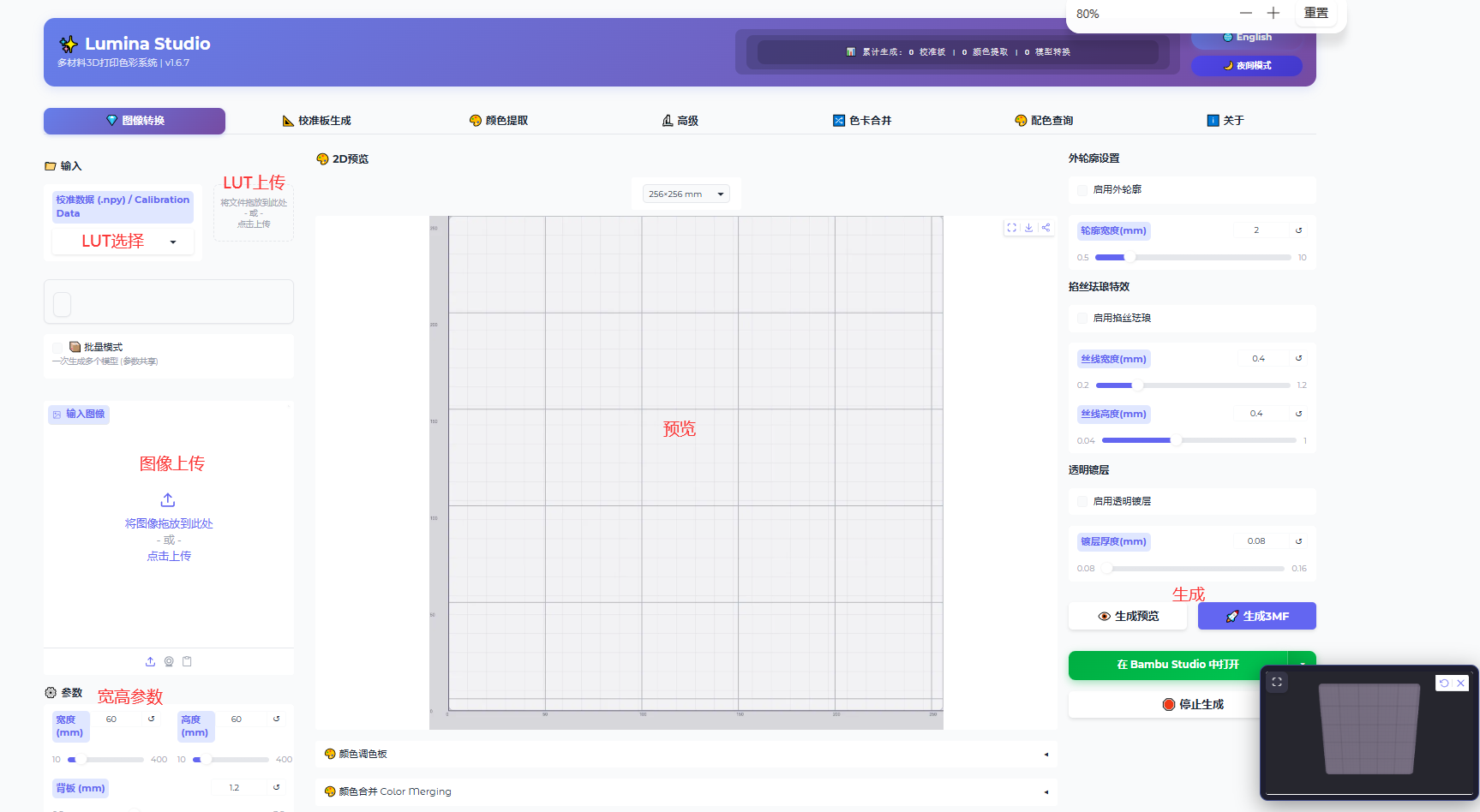Open the 高级 tab
Viewport: 1480px width, 812px height.
(680, 121)
